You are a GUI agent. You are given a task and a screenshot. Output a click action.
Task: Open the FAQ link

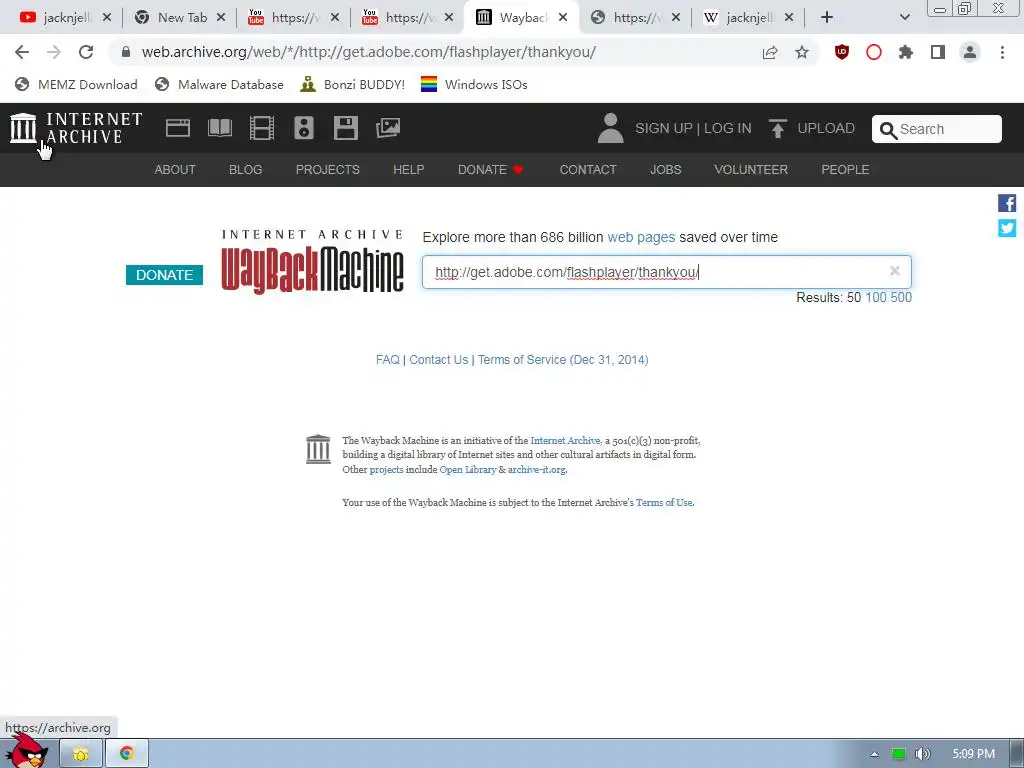click(x=388, y=360)
